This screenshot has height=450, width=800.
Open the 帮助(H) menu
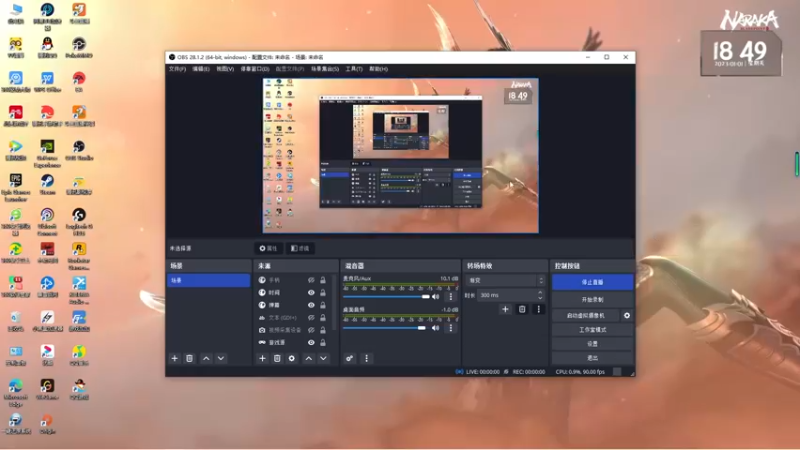(x=378, y=69)
